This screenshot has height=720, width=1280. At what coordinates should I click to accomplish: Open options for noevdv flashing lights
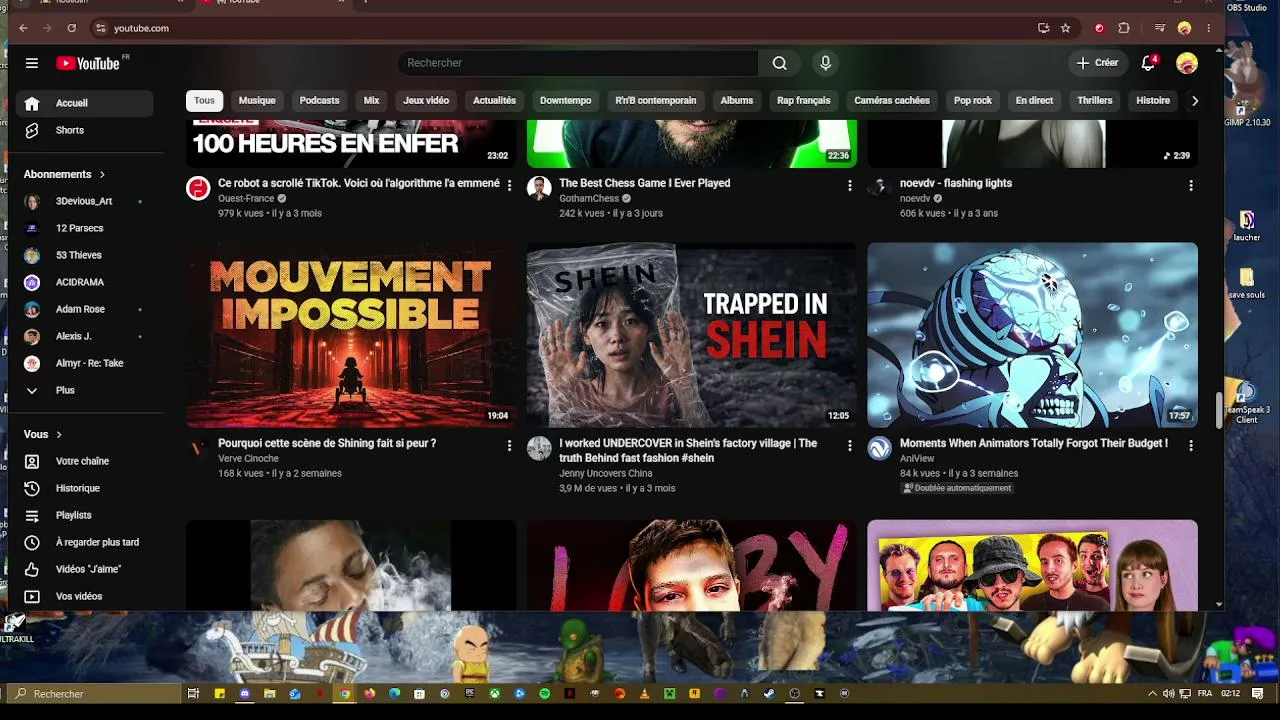(1191, 185)
